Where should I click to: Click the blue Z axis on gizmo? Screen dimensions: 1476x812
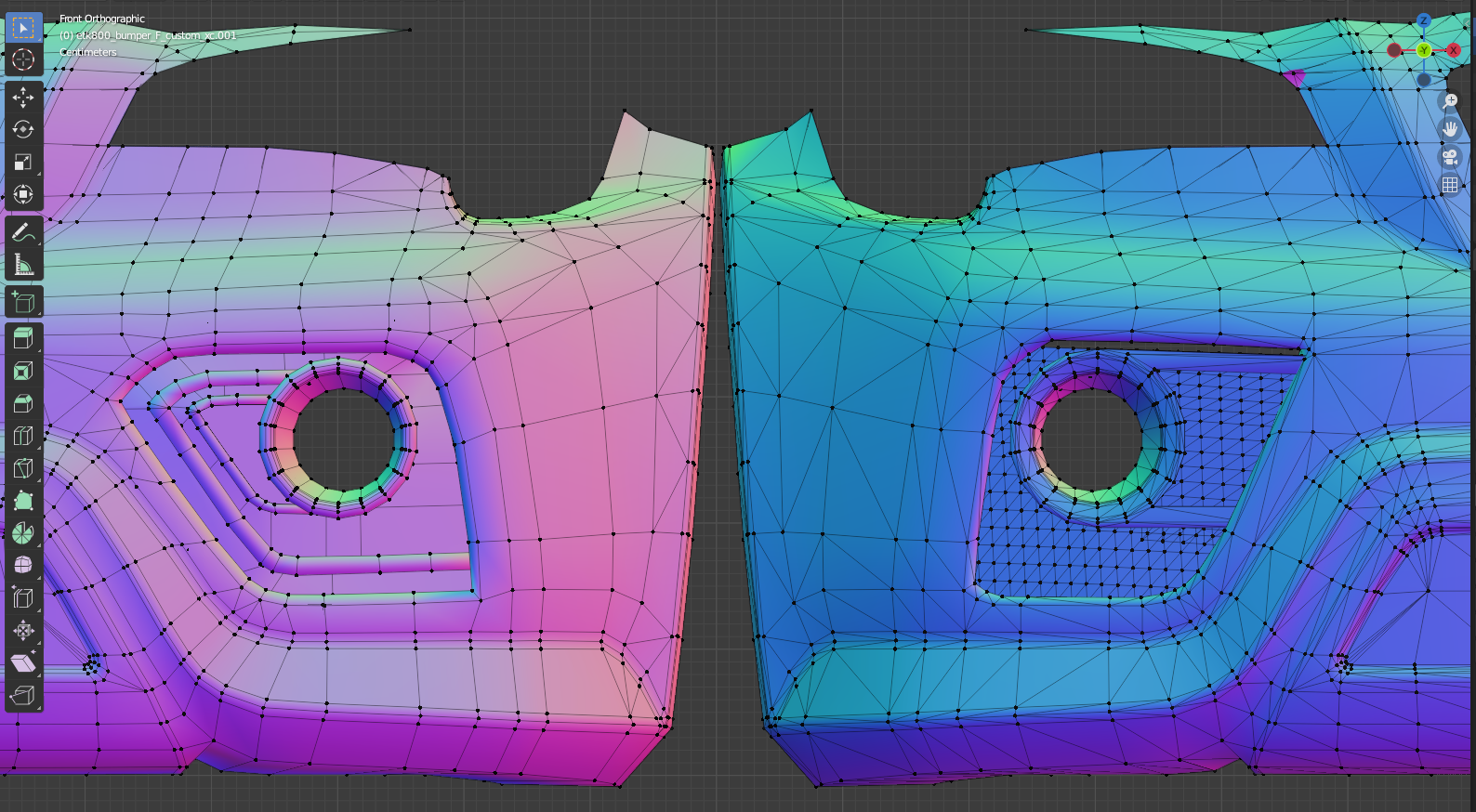(1424, 20)
